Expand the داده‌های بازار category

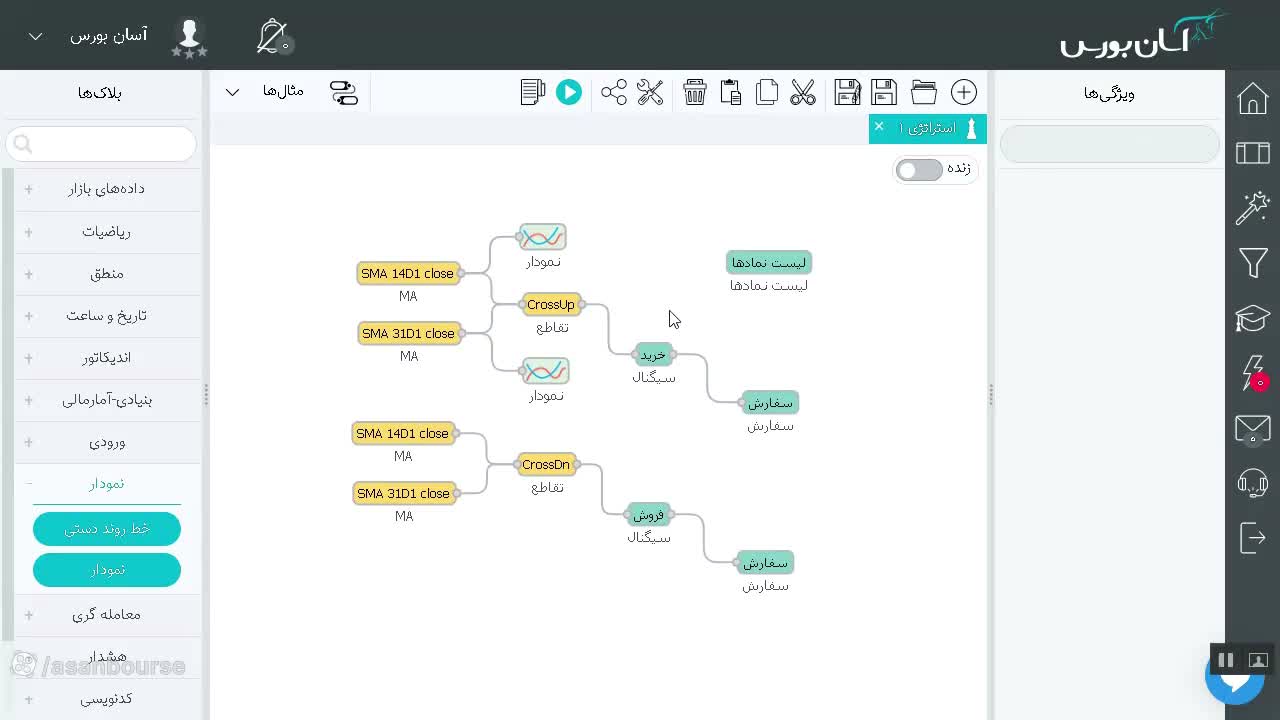pos(107,189)
